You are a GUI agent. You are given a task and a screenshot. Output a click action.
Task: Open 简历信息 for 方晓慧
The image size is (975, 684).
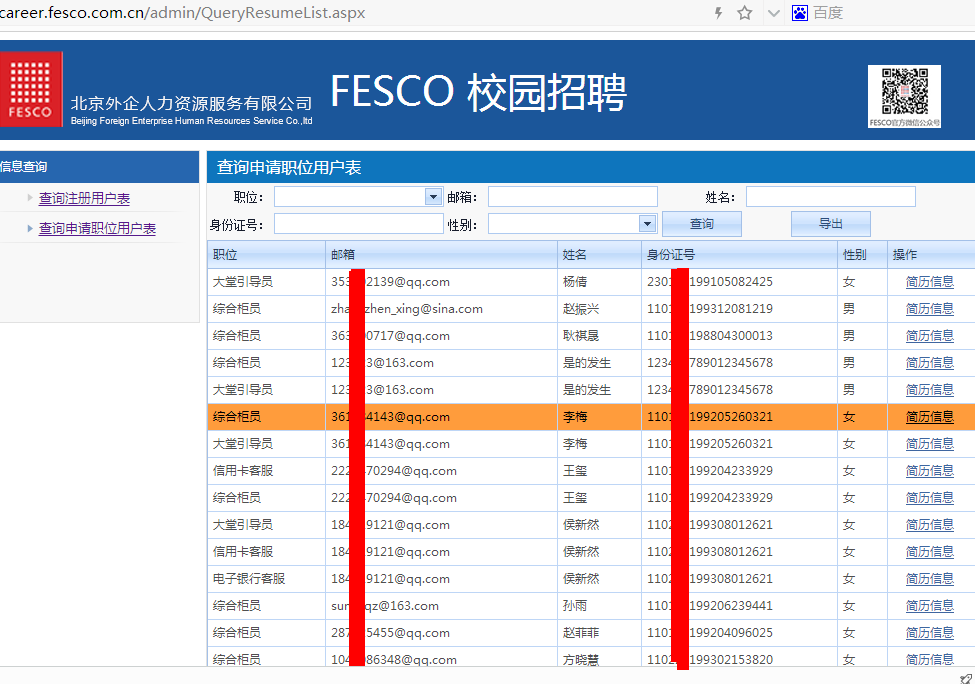tap(930, 659)
